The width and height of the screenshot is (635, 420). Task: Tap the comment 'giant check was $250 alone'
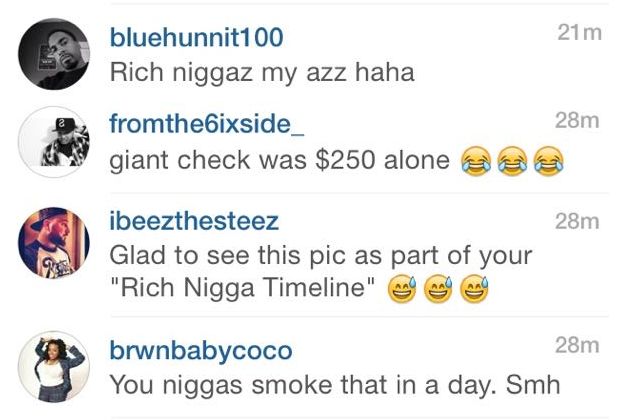pyautogui.click(x=279, y=160)
